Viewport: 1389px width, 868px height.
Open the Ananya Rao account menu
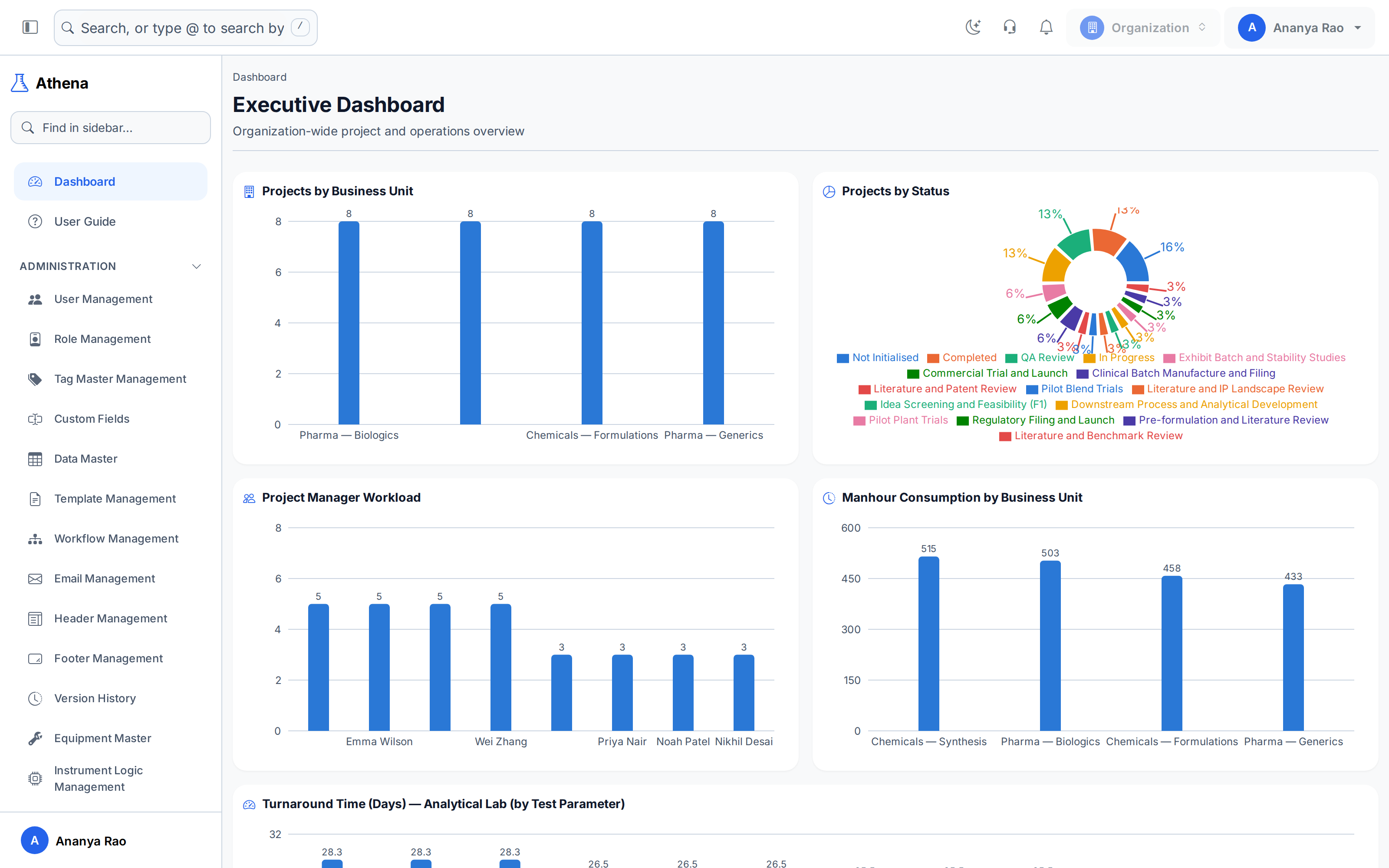1300,27
